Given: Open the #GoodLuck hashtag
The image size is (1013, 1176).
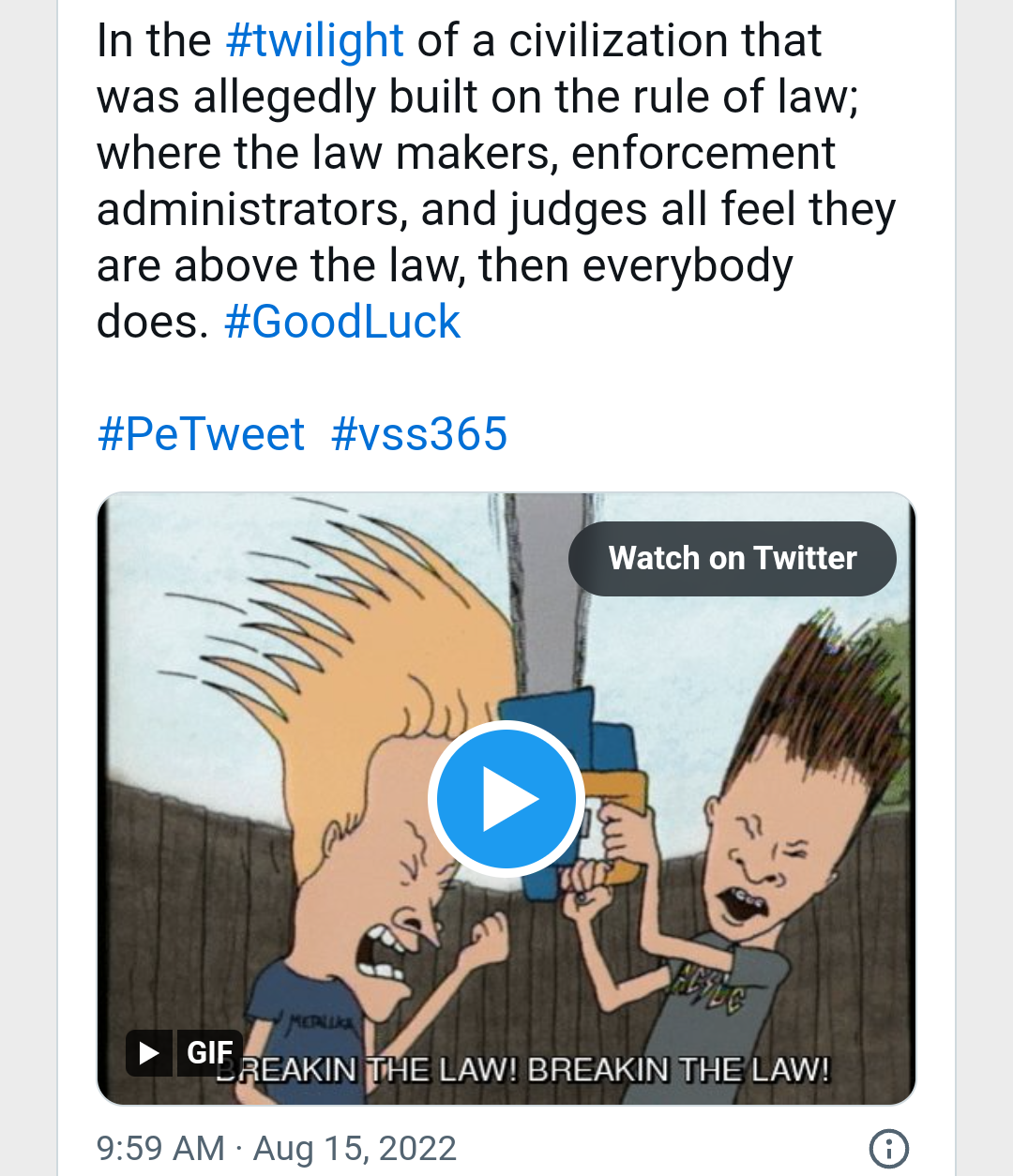Looking at the screenshot, I should tap(342, 322).
